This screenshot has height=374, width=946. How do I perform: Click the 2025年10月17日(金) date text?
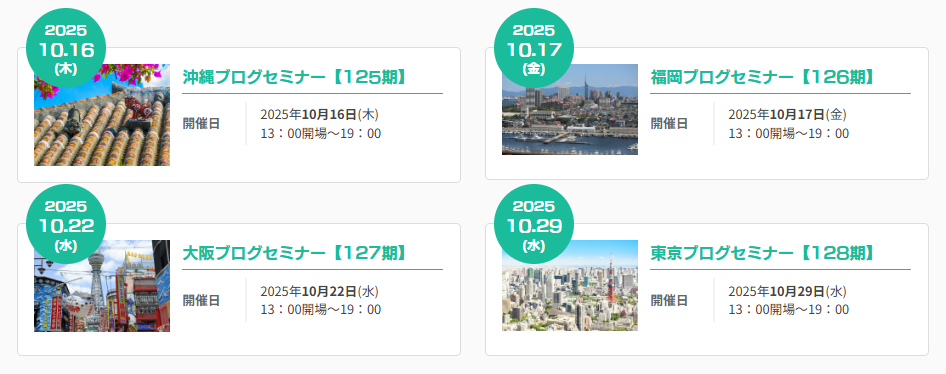pos(787,115)
